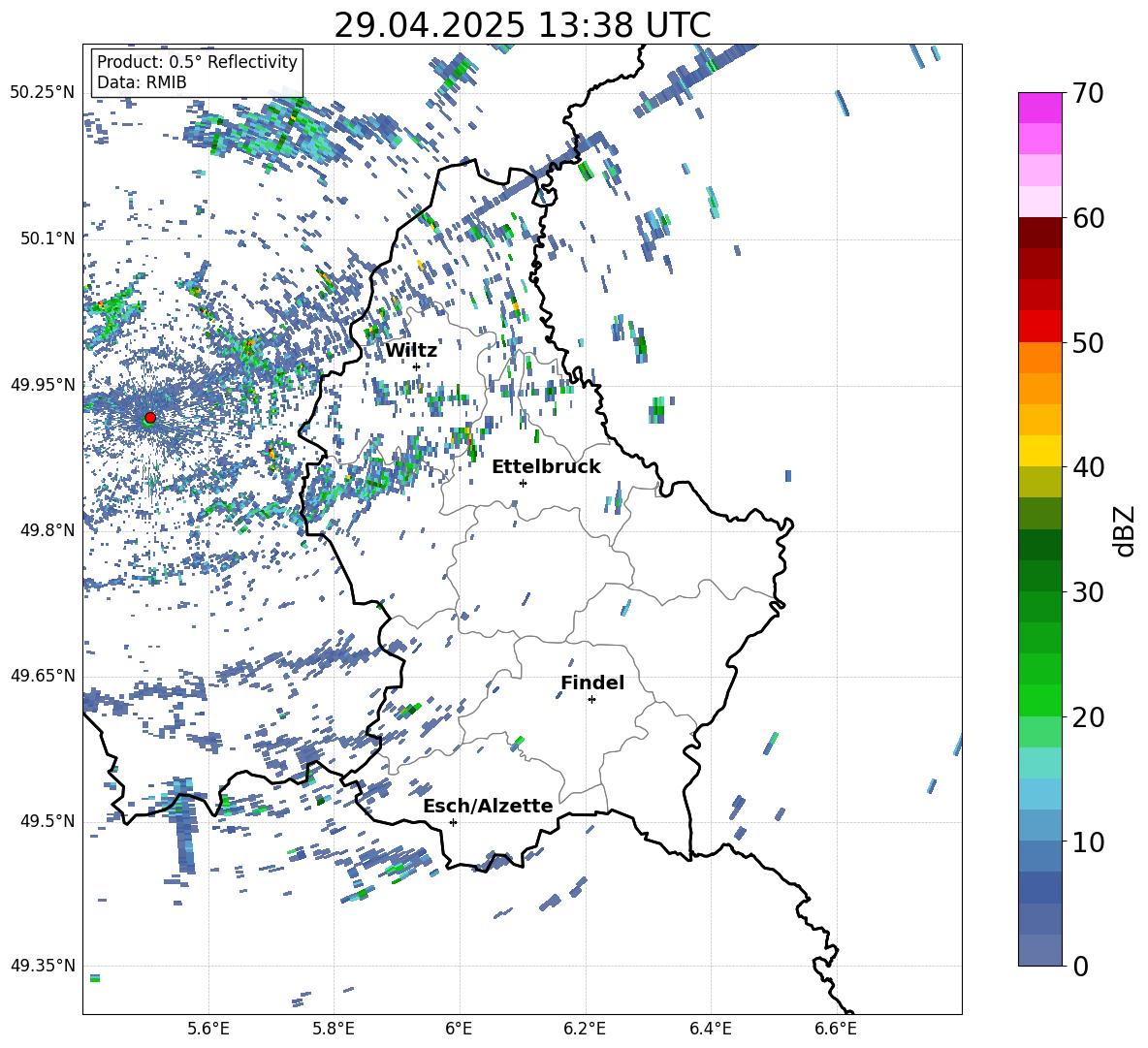Click the Ettelbruck city label
Viewport: 1148px width, 1048px height.
546,467
